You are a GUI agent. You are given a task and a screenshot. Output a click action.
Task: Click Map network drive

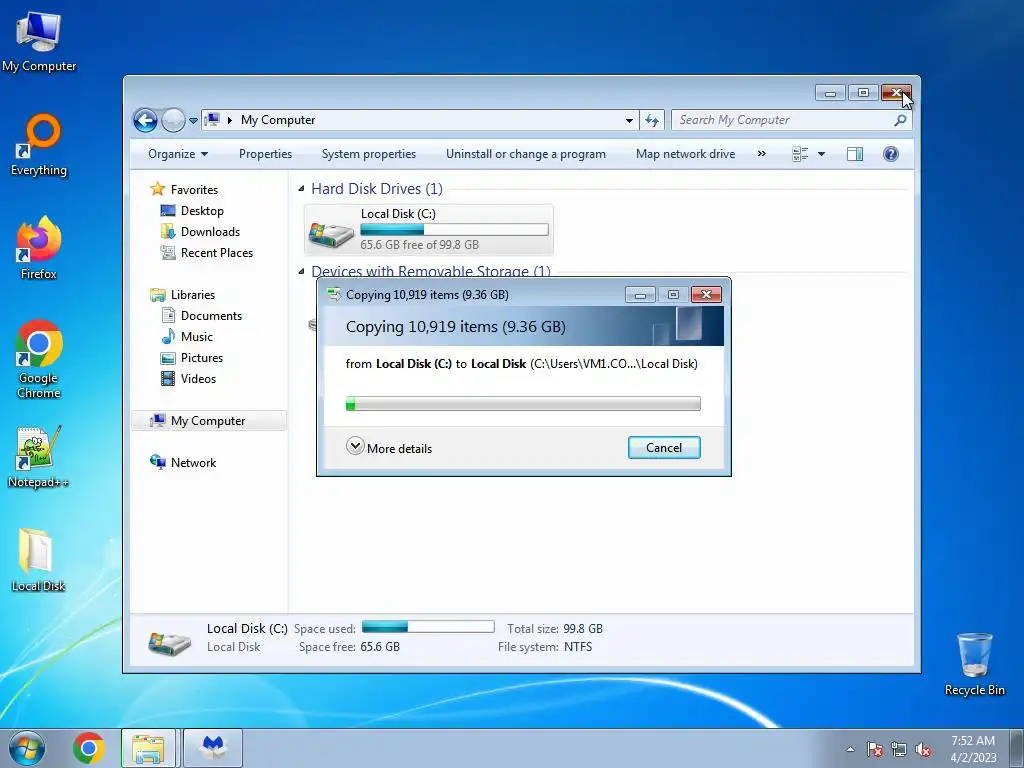pos(685,154)
